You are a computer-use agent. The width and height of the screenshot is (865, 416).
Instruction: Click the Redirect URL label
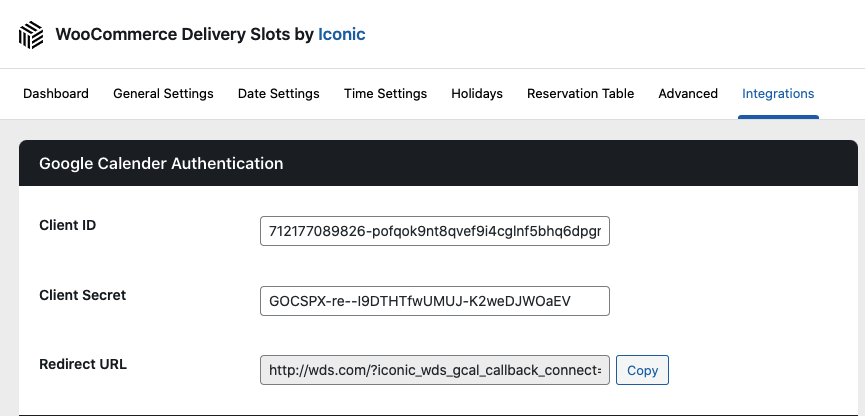coord(83,364)
